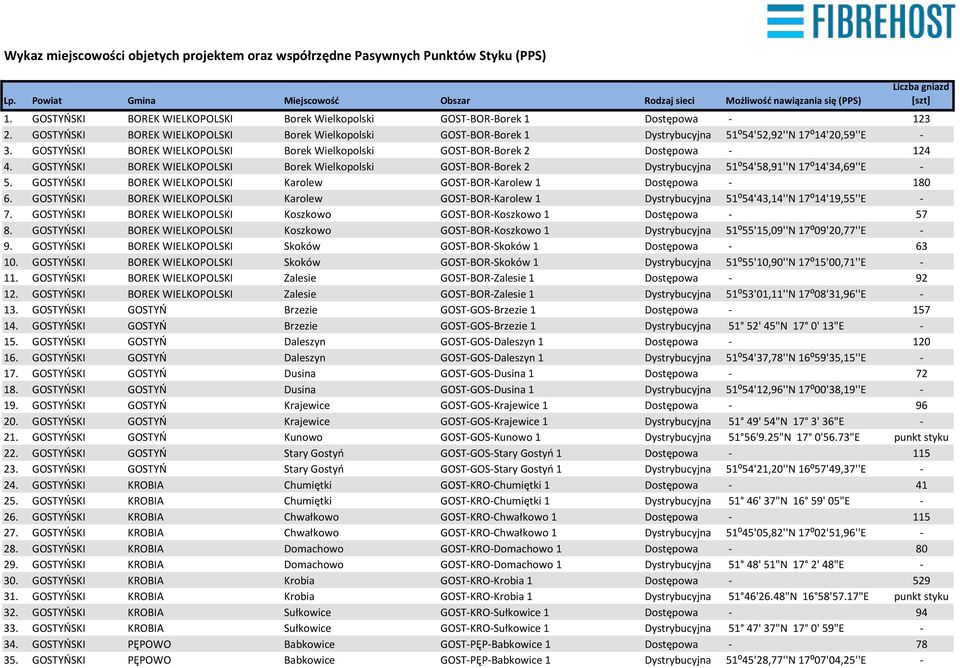This screenshot has width=960, height=668.
Task: Select socket count 529
Action: (921, 580)
